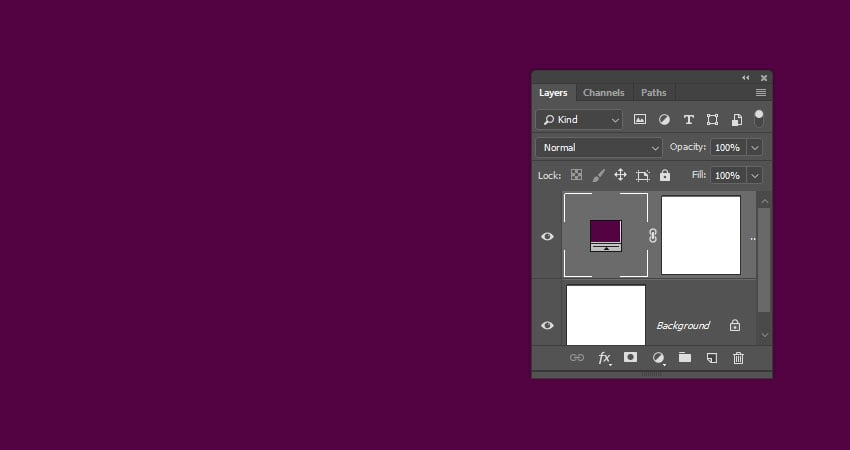Select the Background layer thumbnail
The image size is (850, 450).
(606, 315)
